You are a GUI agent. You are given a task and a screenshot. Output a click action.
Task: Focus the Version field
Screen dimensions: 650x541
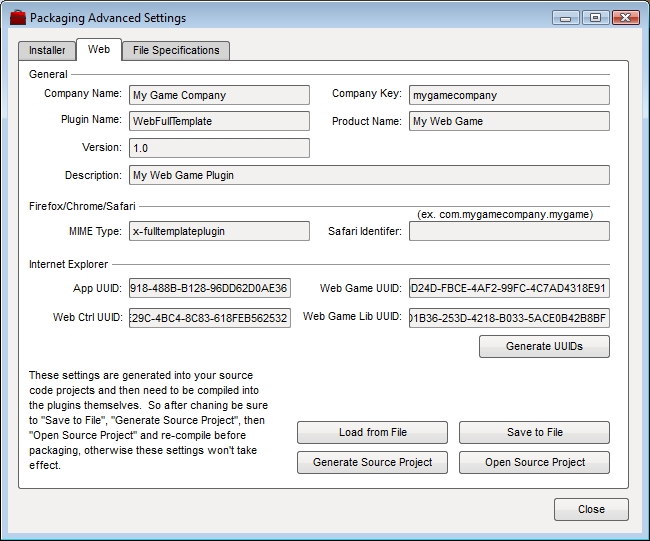click(219, 148)
